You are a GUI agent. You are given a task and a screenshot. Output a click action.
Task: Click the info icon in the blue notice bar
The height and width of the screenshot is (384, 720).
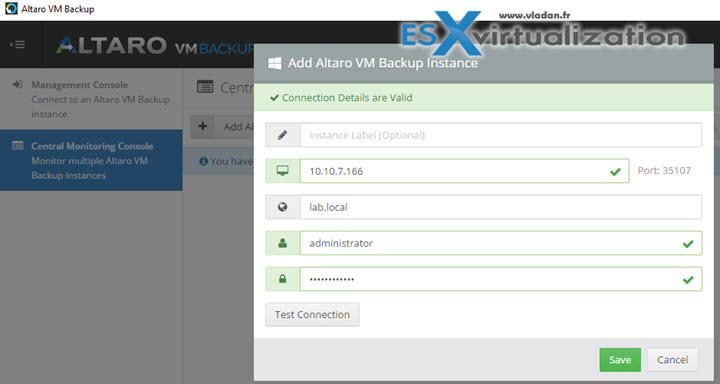(x=203, y=161)
